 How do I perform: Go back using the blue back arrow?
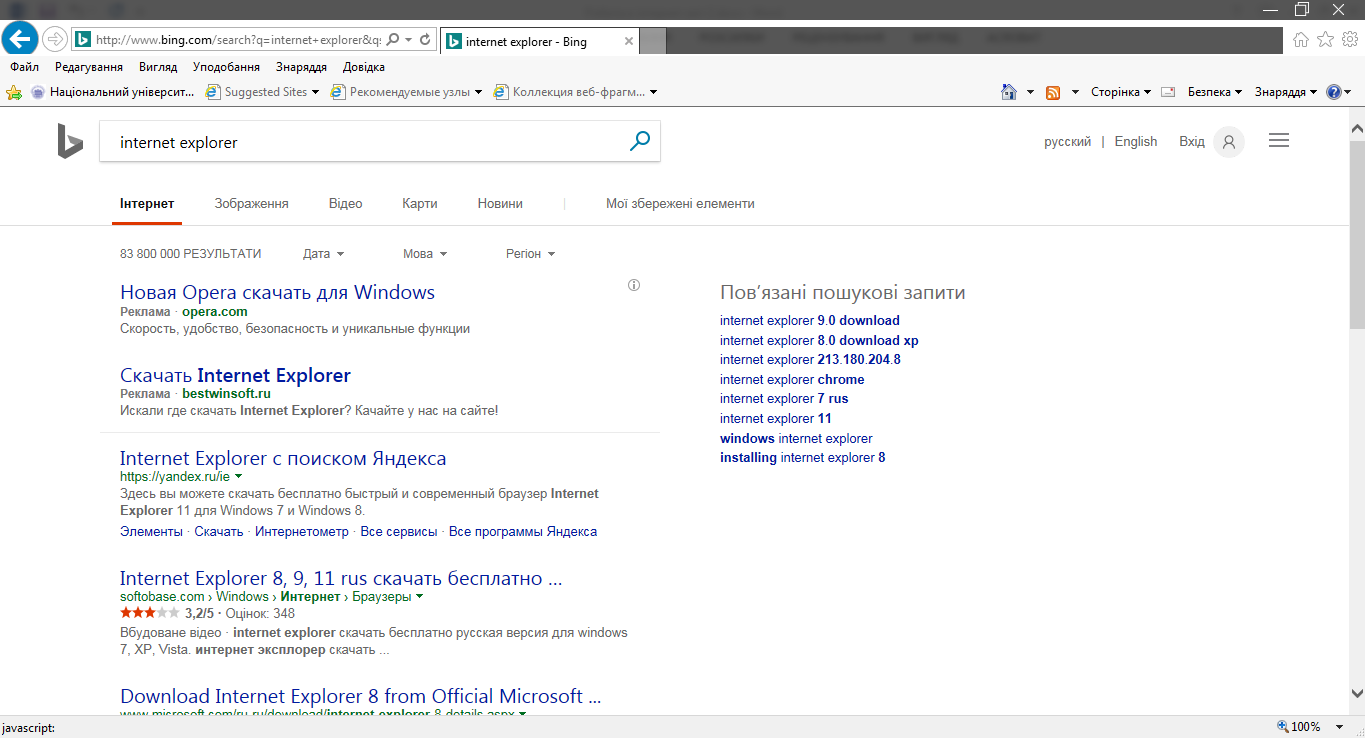pos(20,39)
